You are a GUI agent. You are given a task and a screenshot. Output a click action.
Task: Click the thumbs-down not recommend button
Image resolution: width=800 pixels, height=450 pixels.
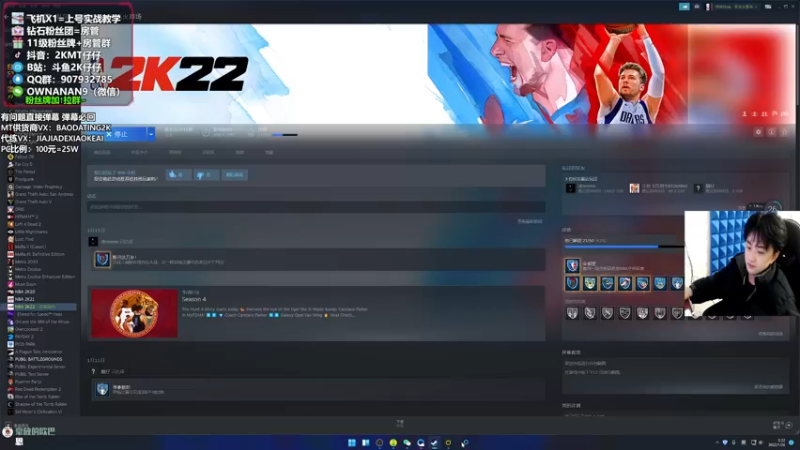click(206, 174)
